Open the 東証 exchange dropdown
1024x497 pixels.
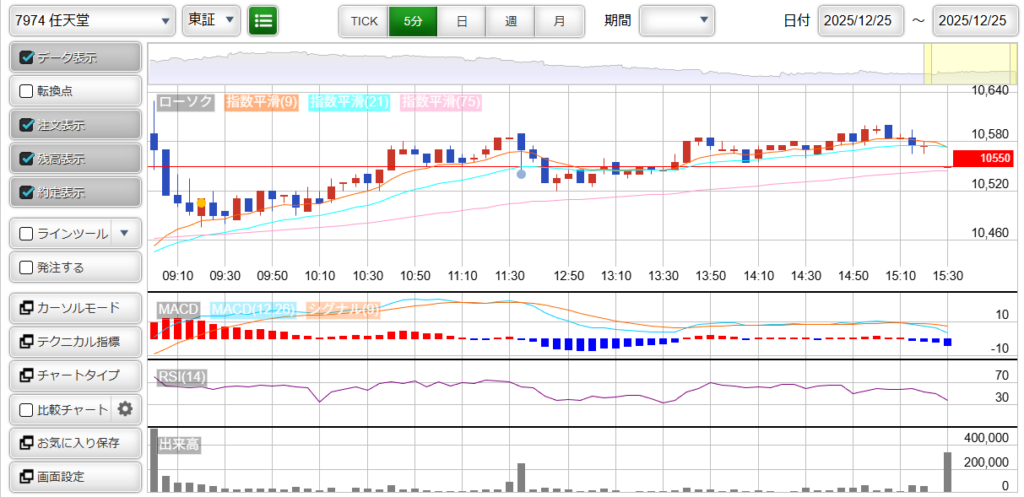tap(213, 20)
